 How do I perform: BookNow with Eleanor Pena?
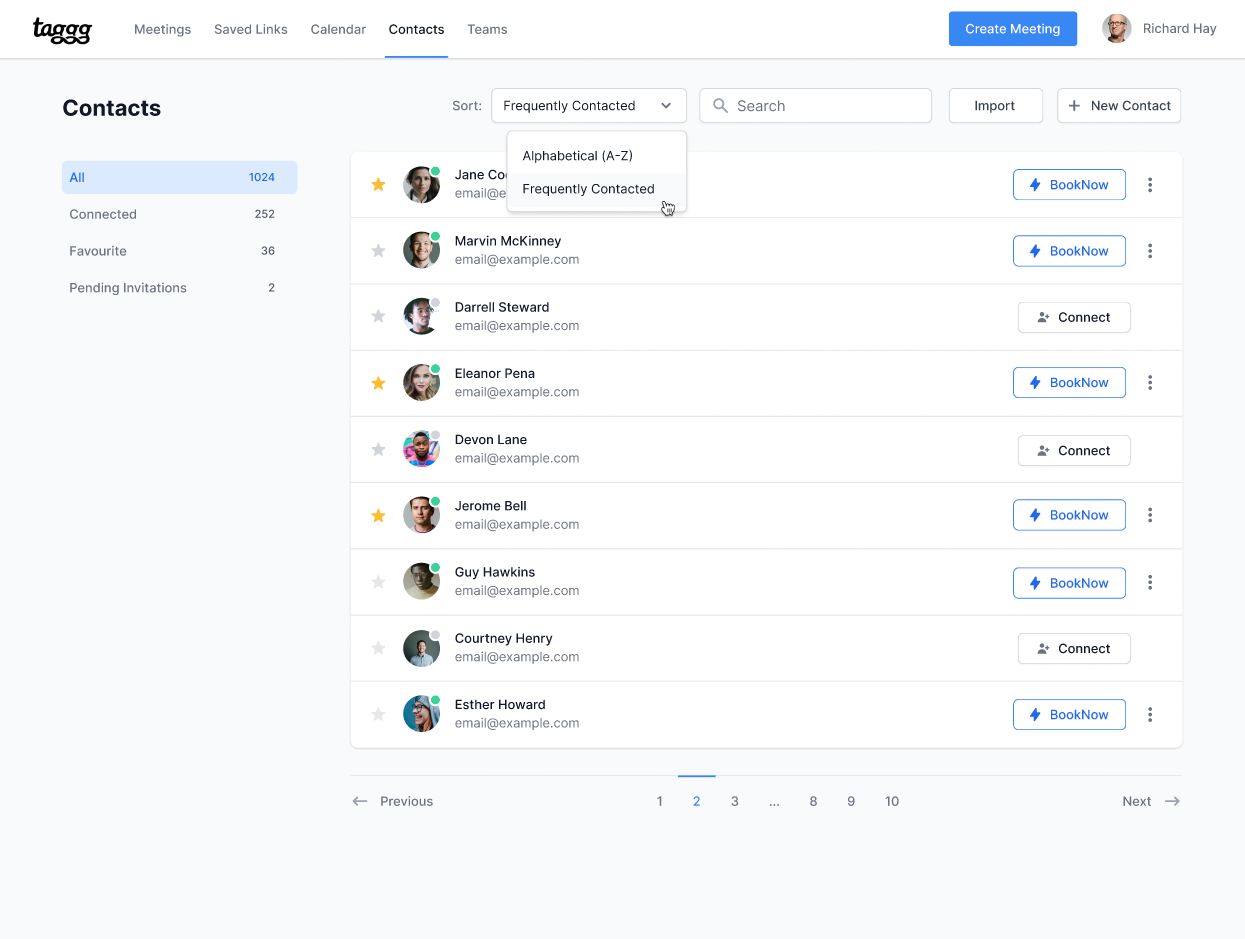click(x=1069, y=383)
